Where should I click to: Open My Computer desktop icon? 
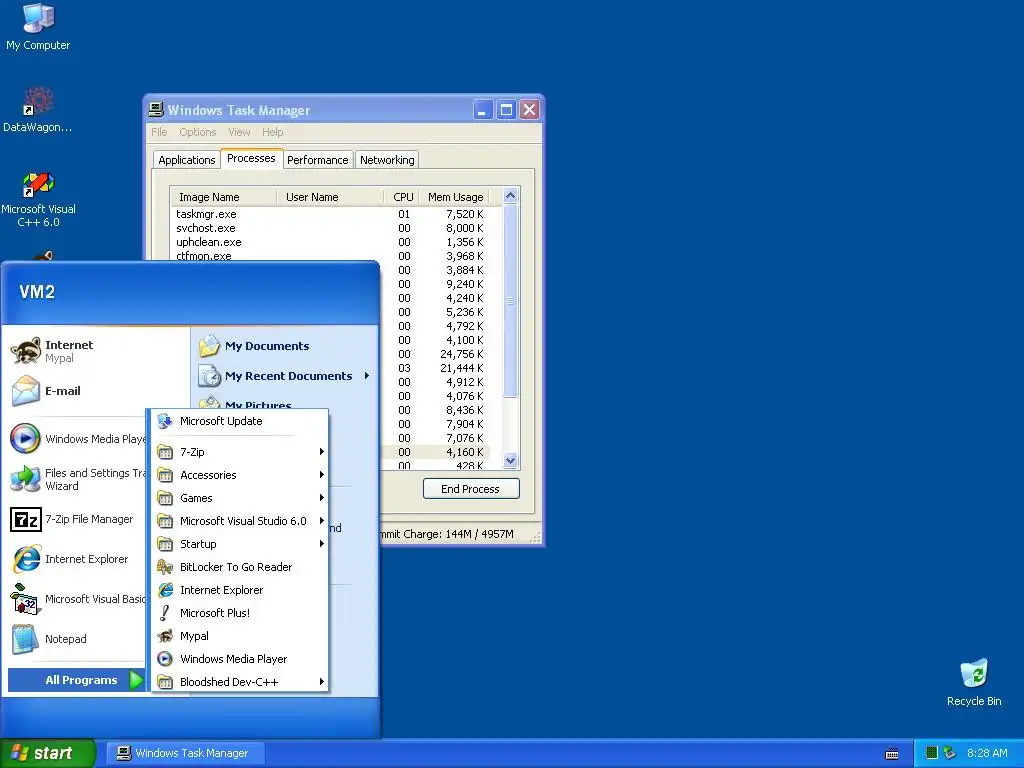[x=38, y=27]
